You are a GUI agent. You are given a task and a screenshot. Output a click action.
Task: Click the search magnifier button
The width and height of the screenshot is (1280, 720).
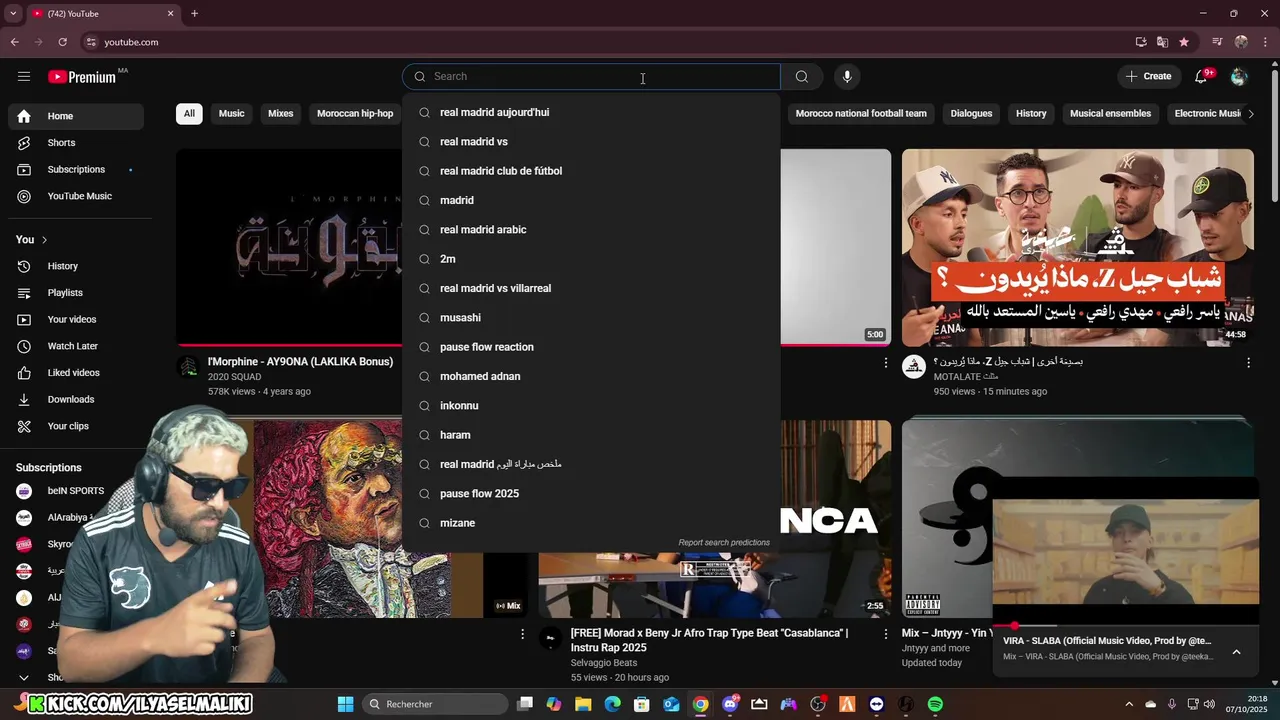[801, 76]
